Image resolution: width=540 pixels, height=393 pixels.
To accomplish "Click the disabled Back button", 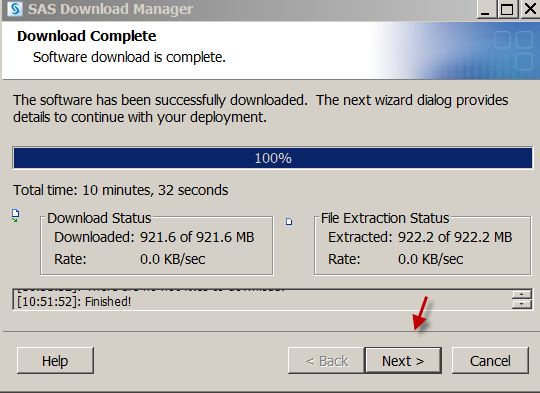I will click(x=326, y=361).
